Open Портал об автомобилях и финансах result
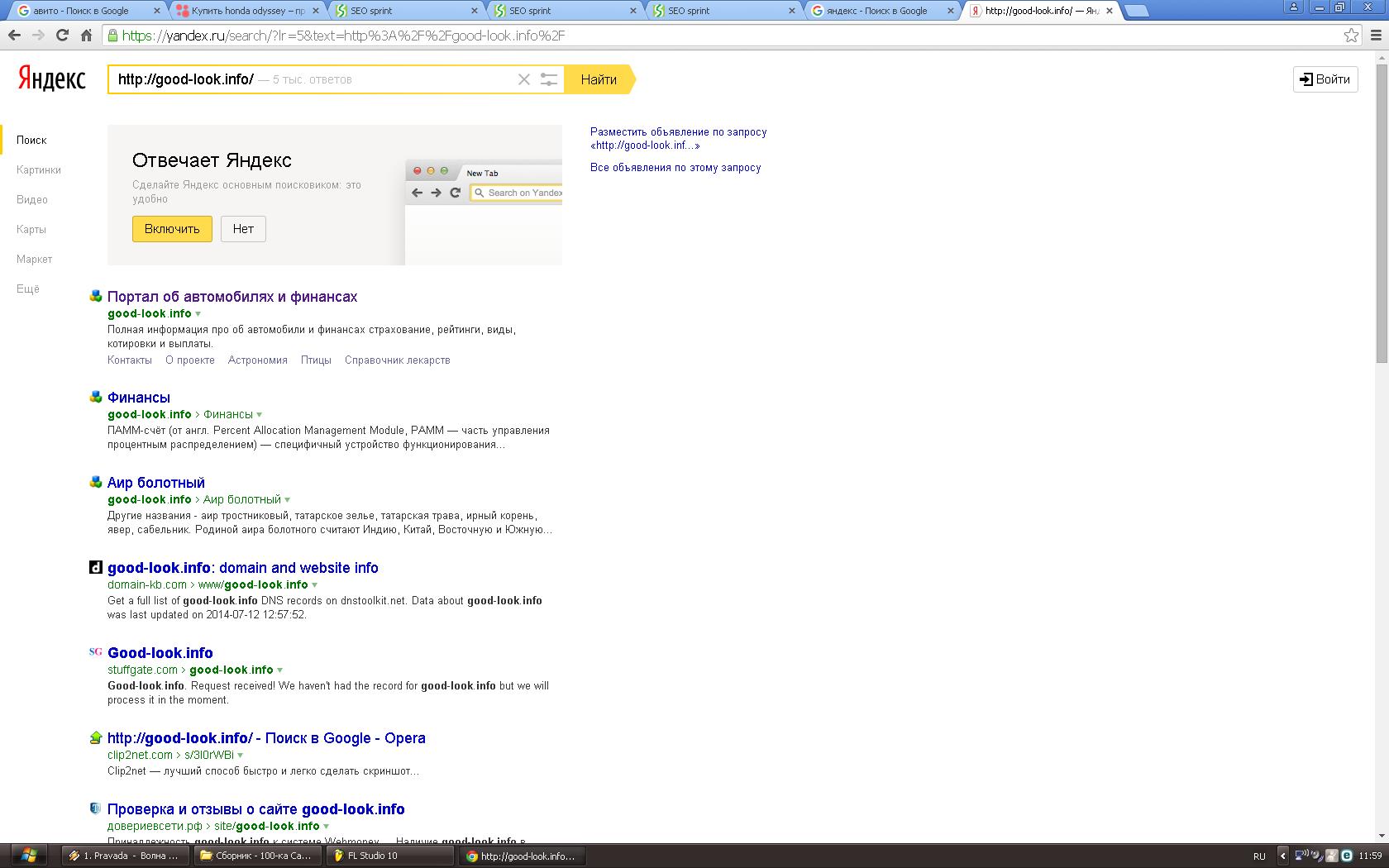This screenshot has width=1389, height=868. point(232,297)
